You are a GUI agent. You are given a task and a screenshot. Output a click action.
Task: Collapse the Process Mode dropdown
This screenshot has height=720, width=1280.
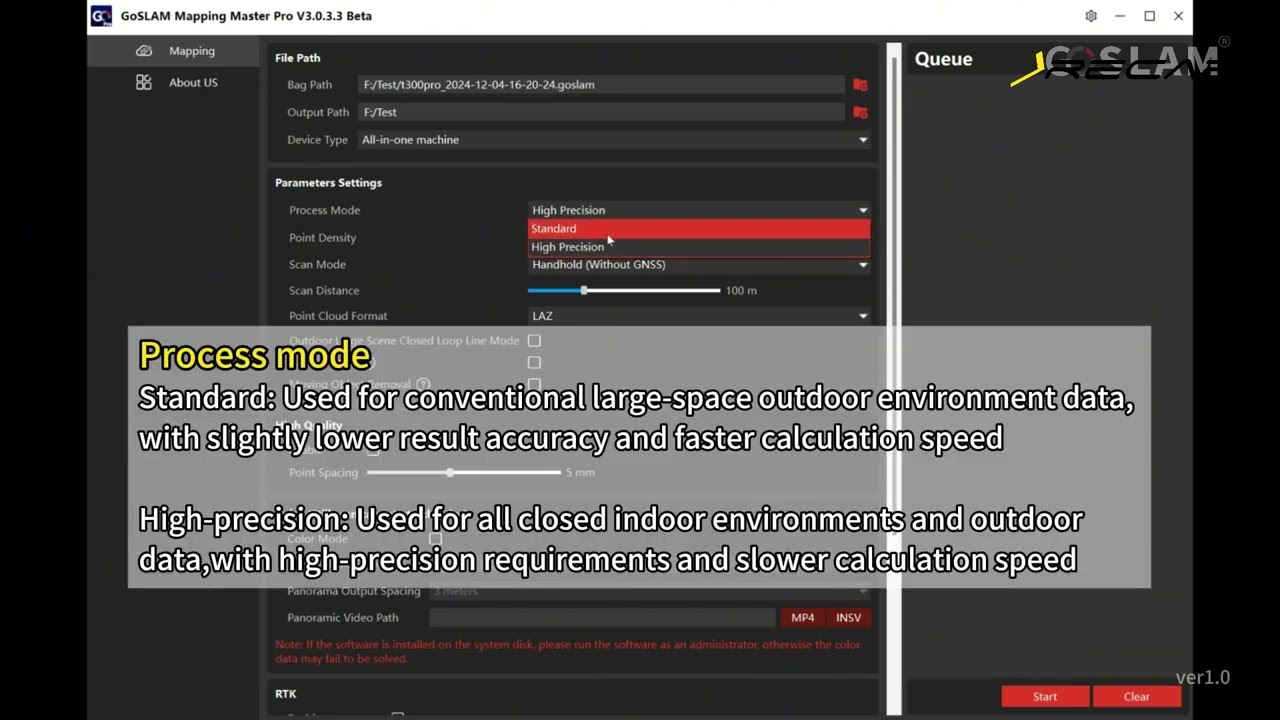(699, 210)
